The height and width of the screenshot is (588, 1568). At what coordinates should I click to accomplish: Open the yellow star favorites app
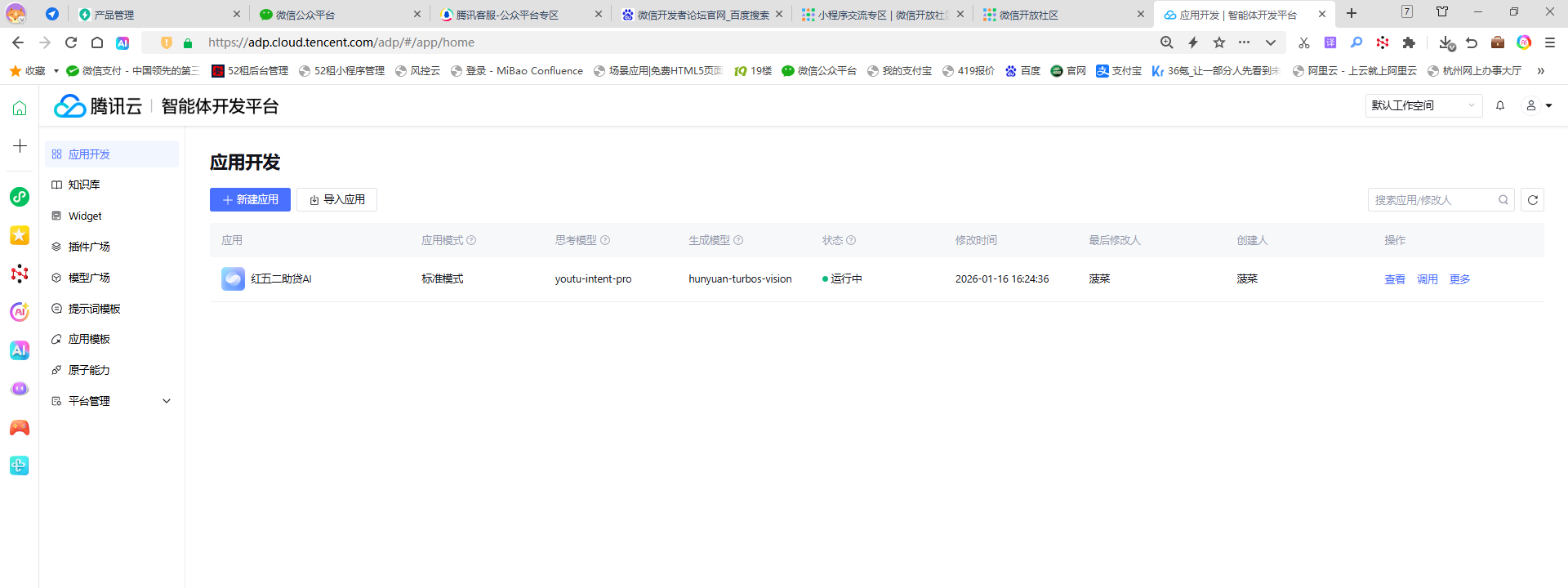pos(20,235)
